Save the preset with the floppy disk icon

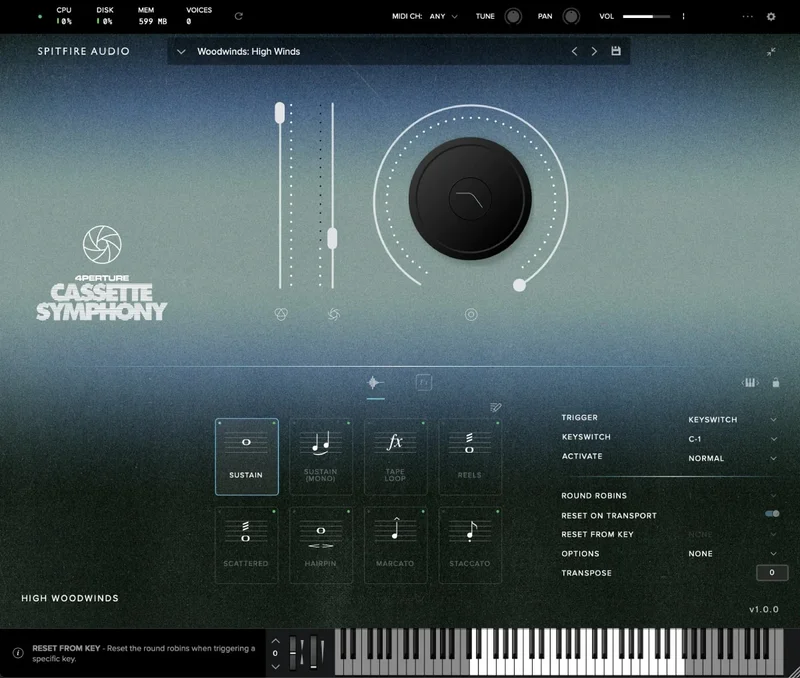(616, 51)
